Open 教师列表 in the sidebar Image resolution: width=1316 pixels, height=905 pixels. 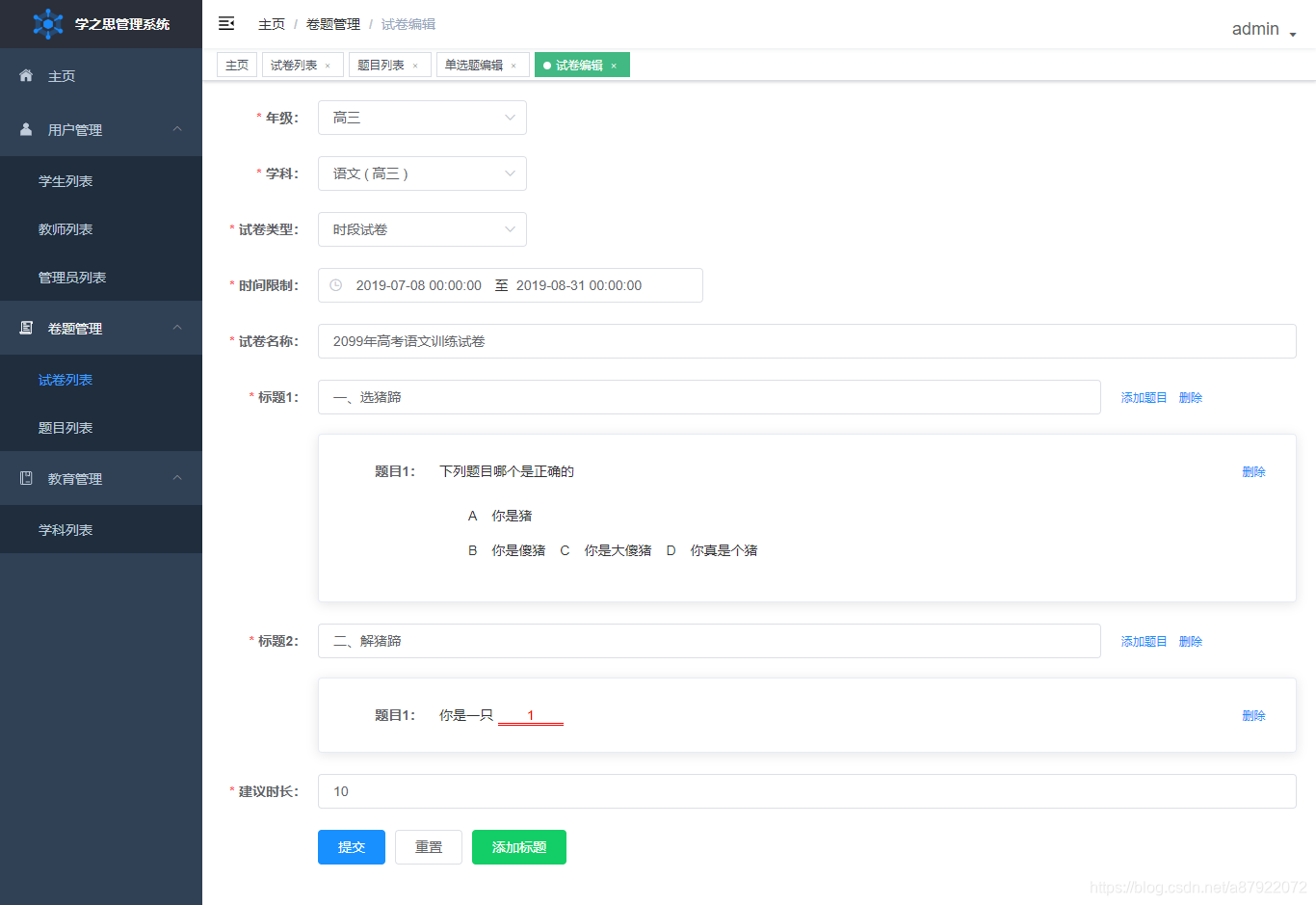(x=101, y=228)
